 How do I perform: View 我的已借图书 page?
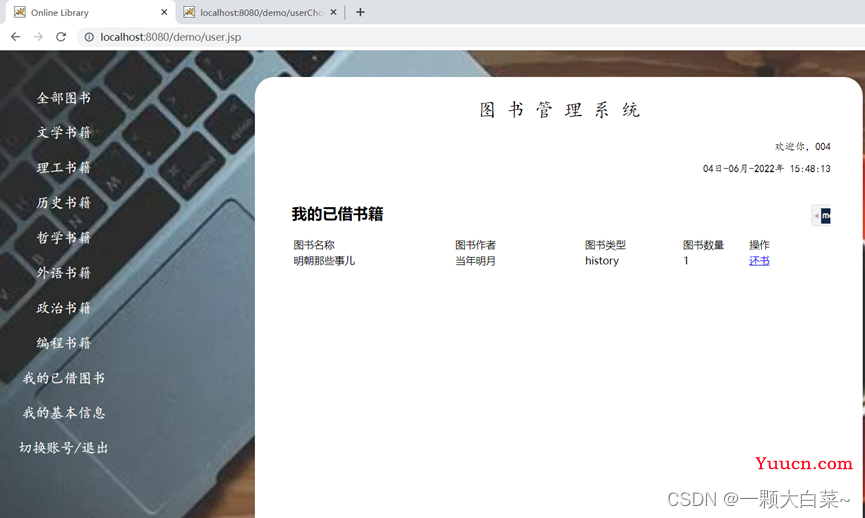point(63,378)
